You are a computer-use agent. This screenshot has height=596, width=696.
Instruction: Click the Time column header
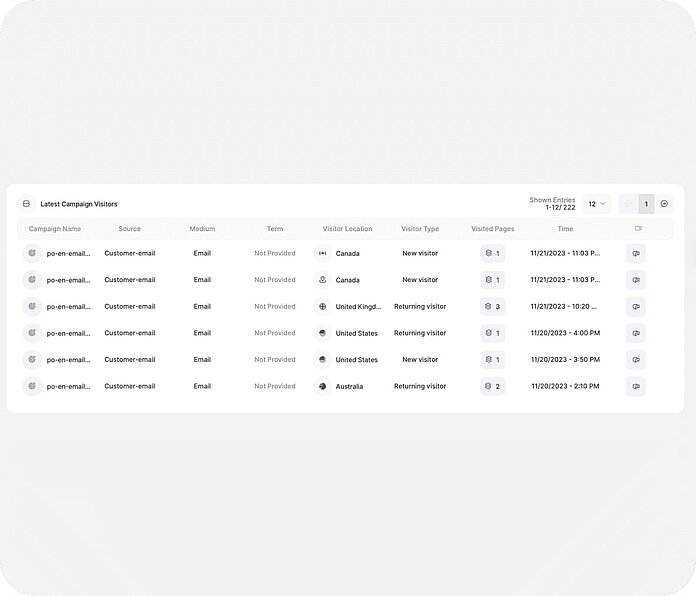[x=565, y=229]
